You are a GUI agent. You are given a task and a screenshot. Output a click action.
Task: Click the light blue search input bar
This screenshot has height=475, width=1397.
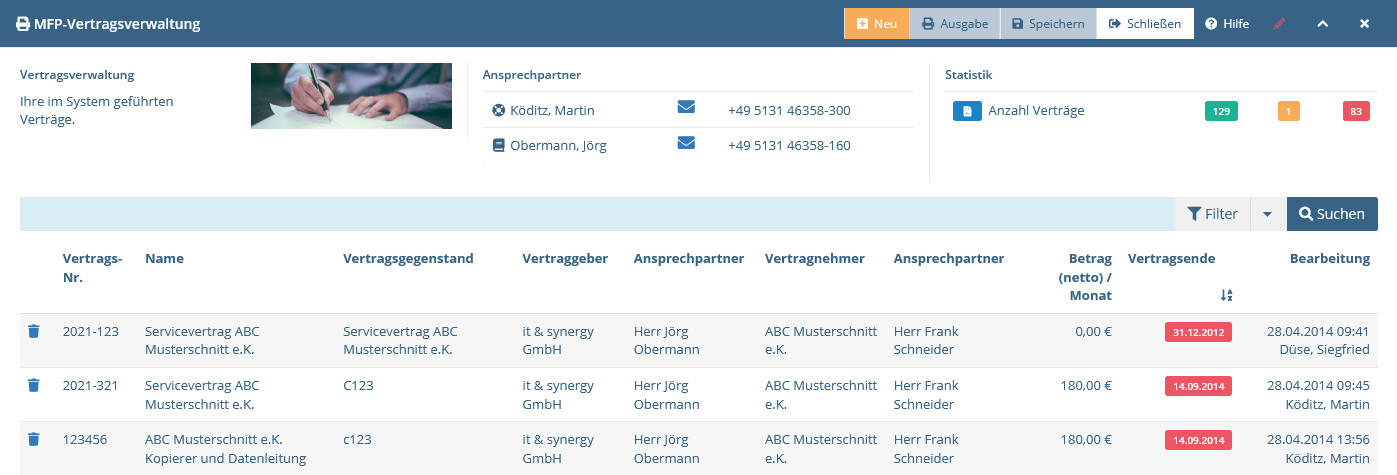pyautogui.click(x=597, y=214)
